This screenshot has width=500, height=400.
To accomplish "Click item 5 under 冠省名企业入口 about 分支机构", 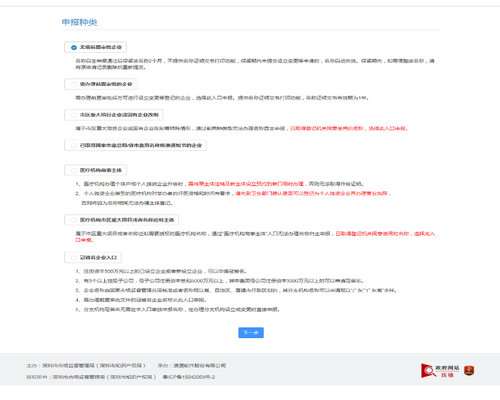I will 178,309.
